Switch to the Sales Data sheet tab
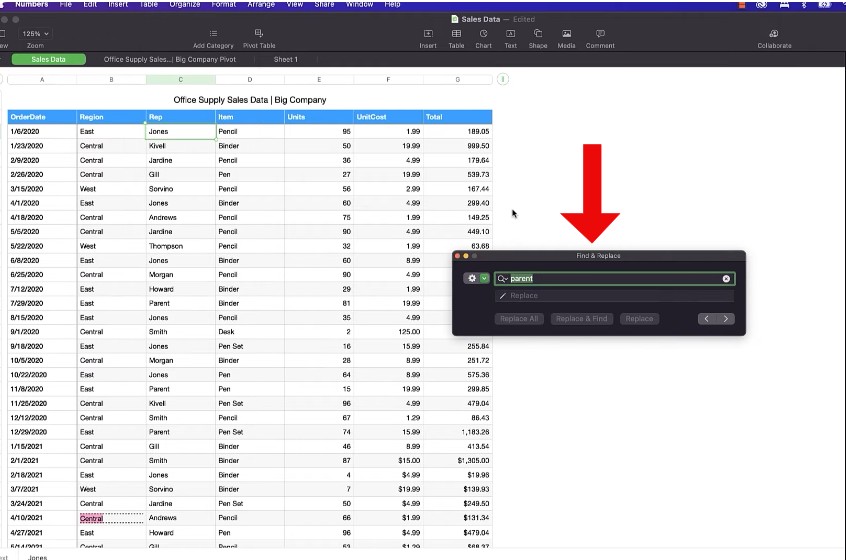The height and width of the screenshot is (560, 846). pos(49,59)
